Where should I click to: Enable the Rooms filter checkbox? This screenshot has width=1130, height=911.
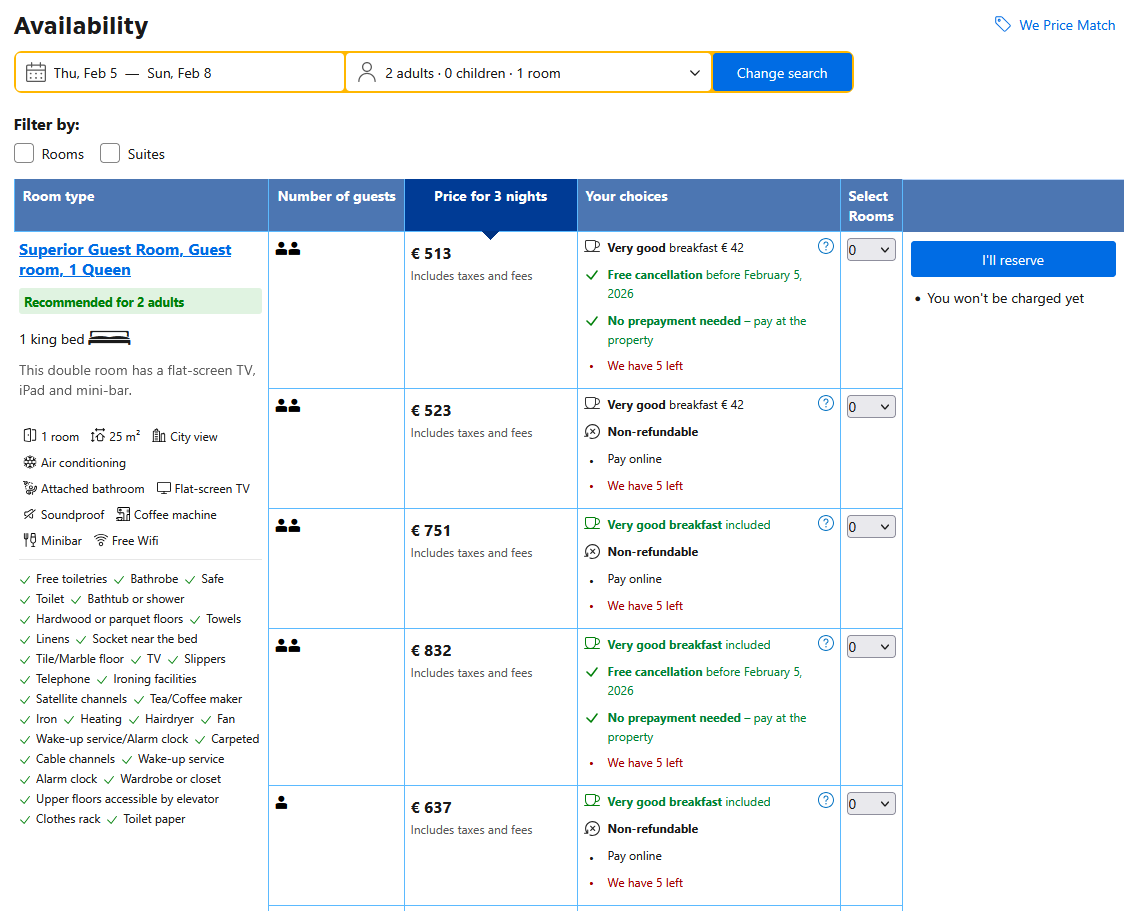[x=25, y=154]
